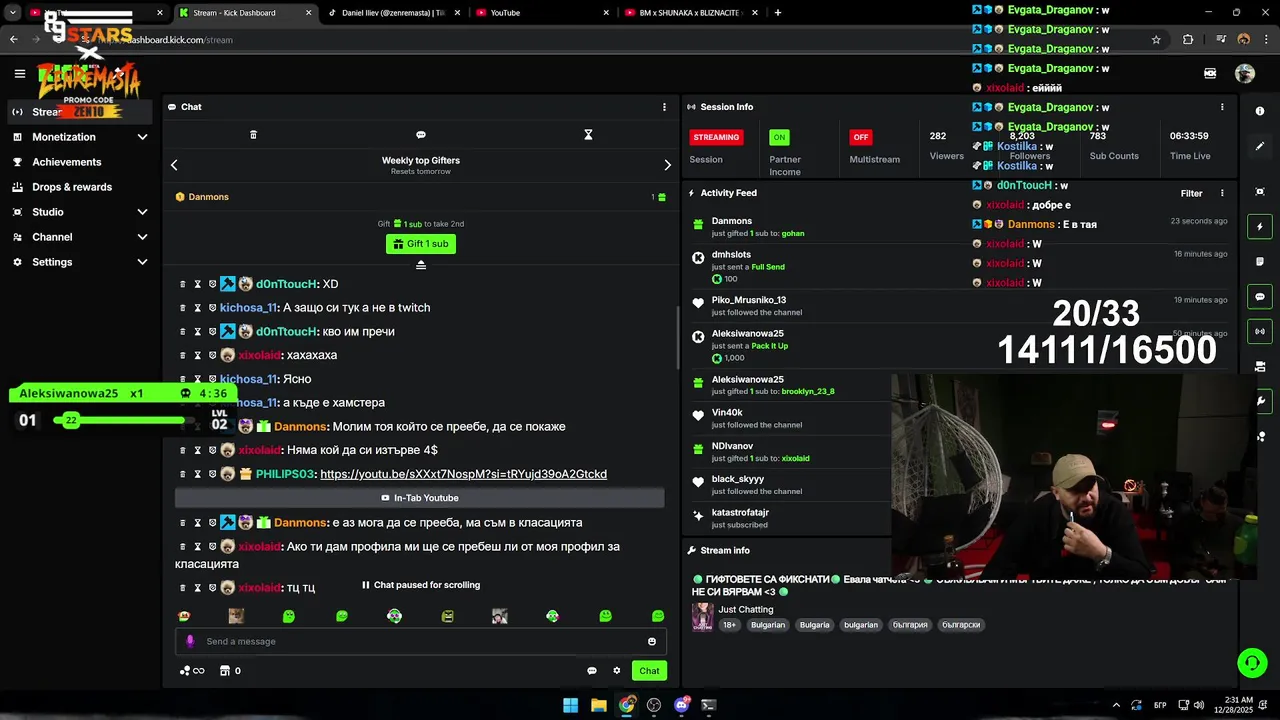Click the Just Chatting category link
The image size is (1280, 720).
click(x=746, y=609)
